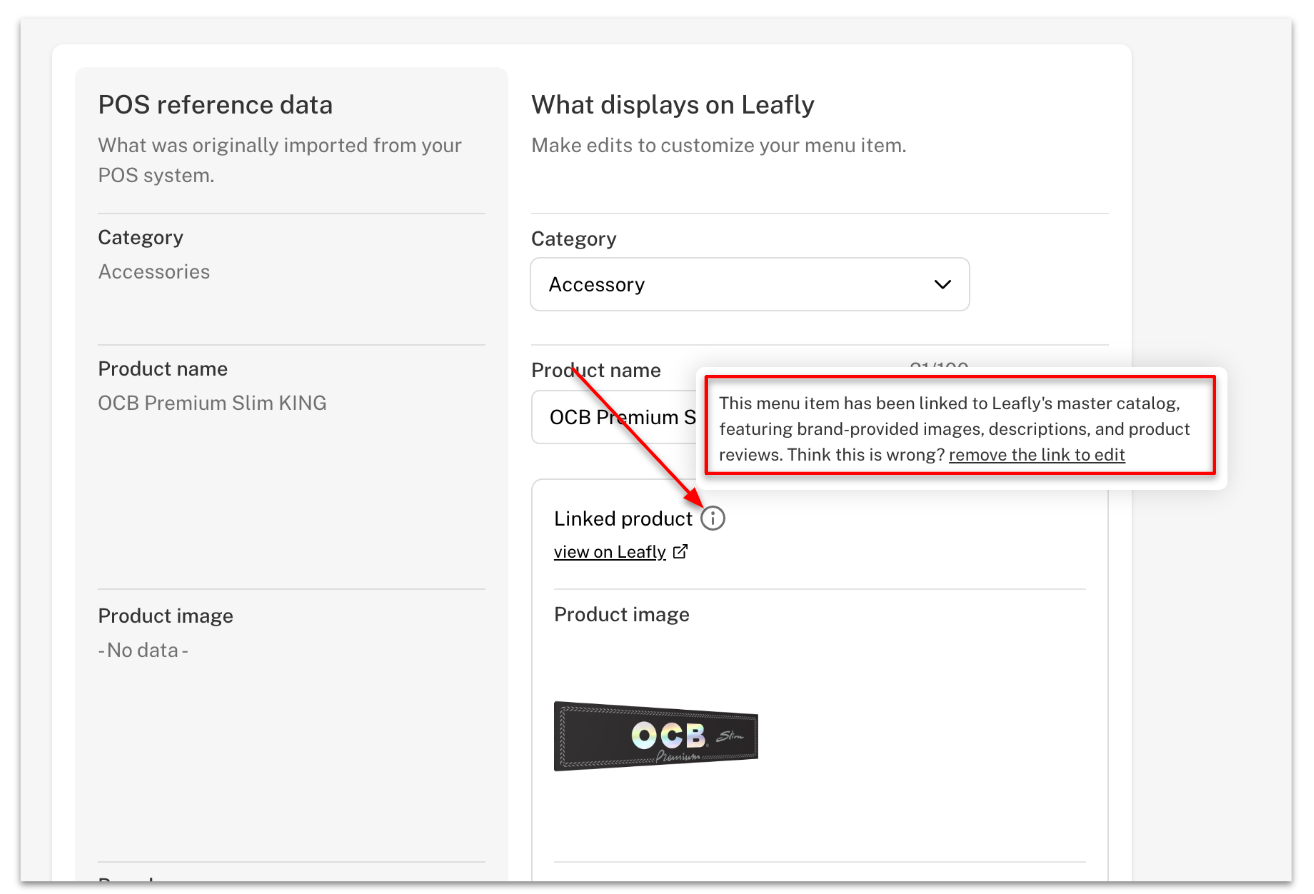Click the Linked product info icon

pos(712,518)
